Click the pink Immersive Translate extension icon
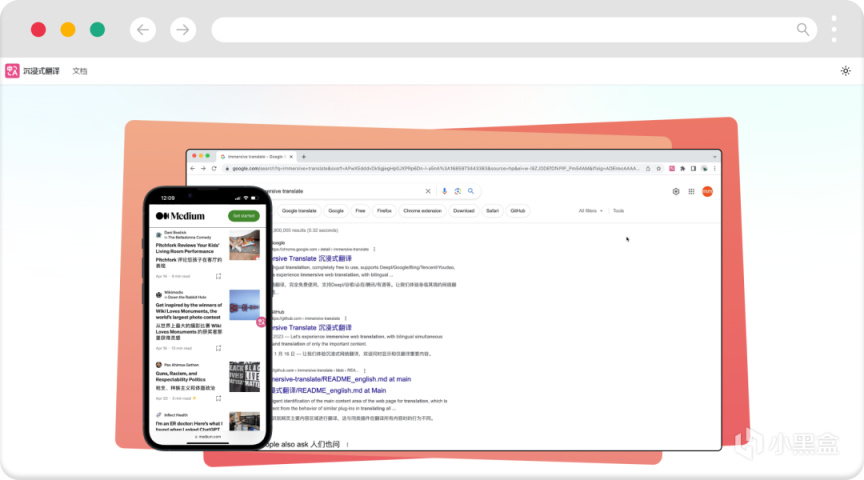Viewport: 864px width, 480px height. pos(672,169)
